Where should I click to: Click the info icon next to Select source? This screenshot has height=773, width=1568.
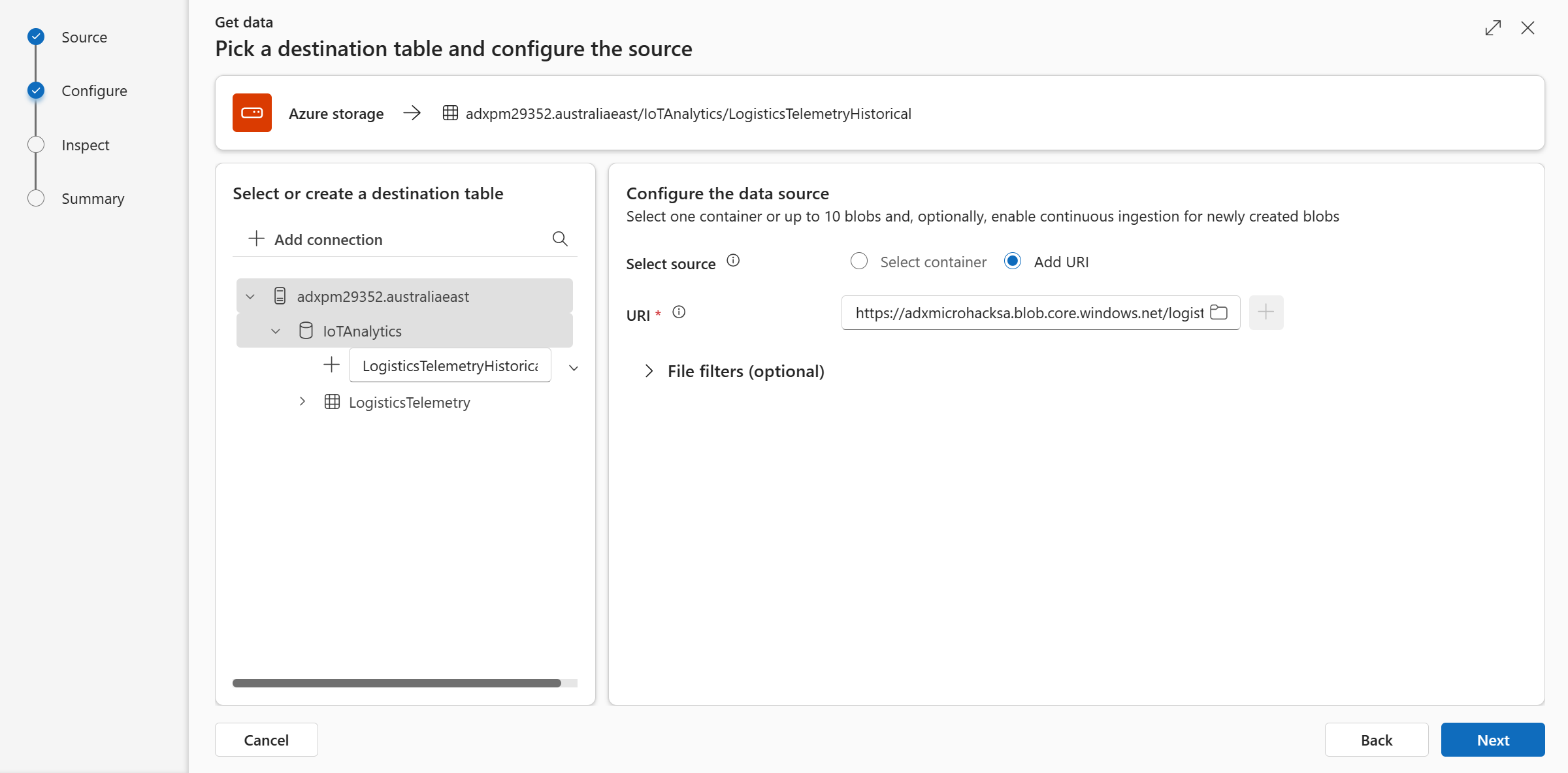pos(733,261)
